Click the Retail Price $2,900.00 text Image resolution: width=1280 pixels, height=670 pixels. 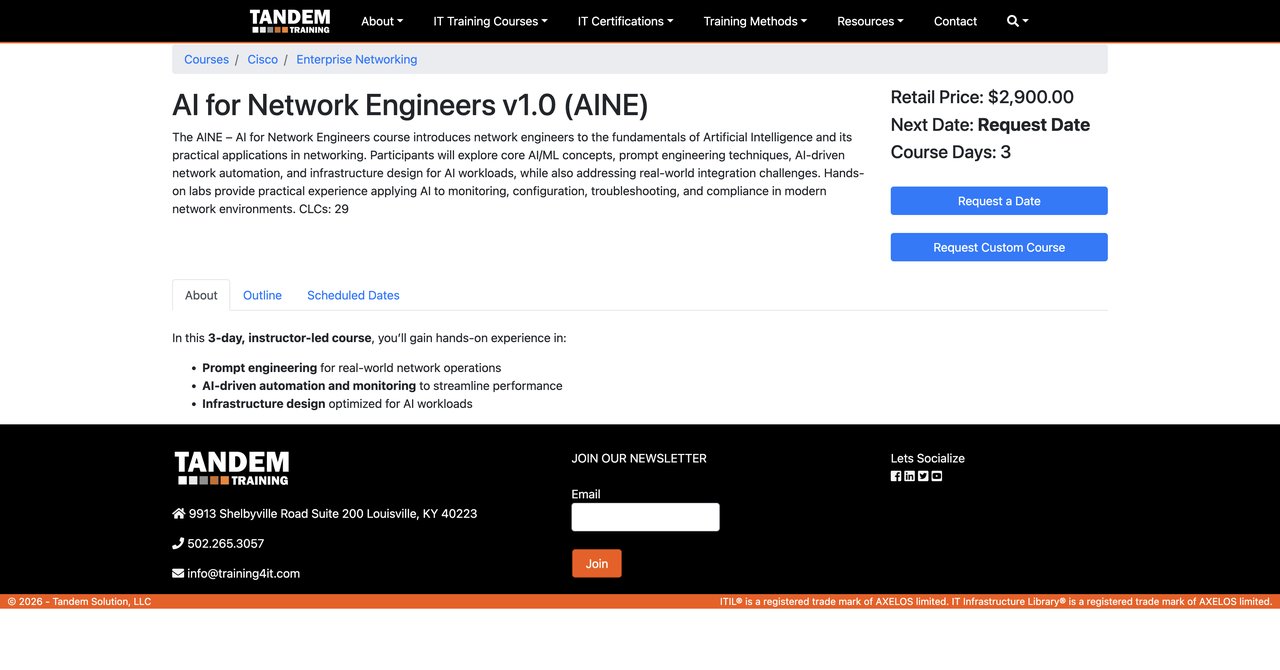982,97
